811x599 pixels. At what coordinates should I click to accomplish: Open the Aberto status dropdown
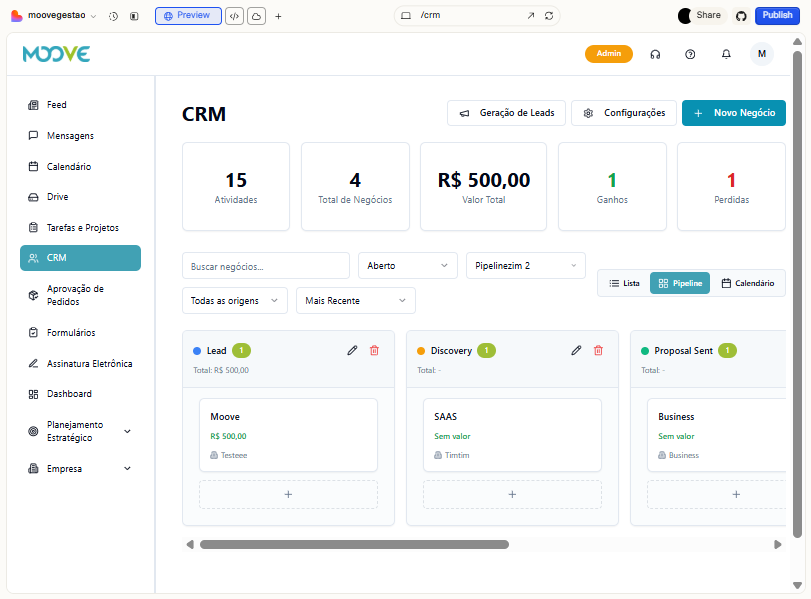point(407,265)
